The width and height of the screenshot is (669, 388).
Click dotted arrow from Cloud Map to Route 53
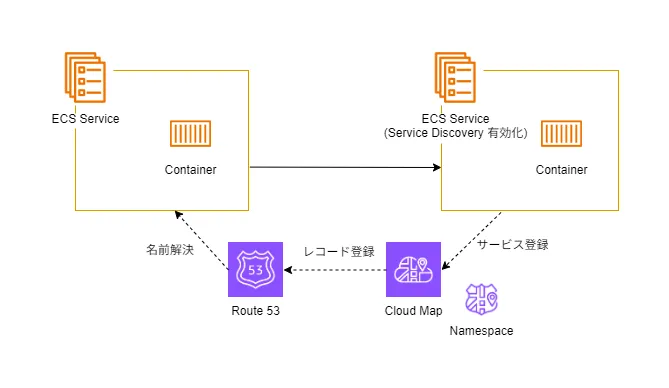coord(335,270)
